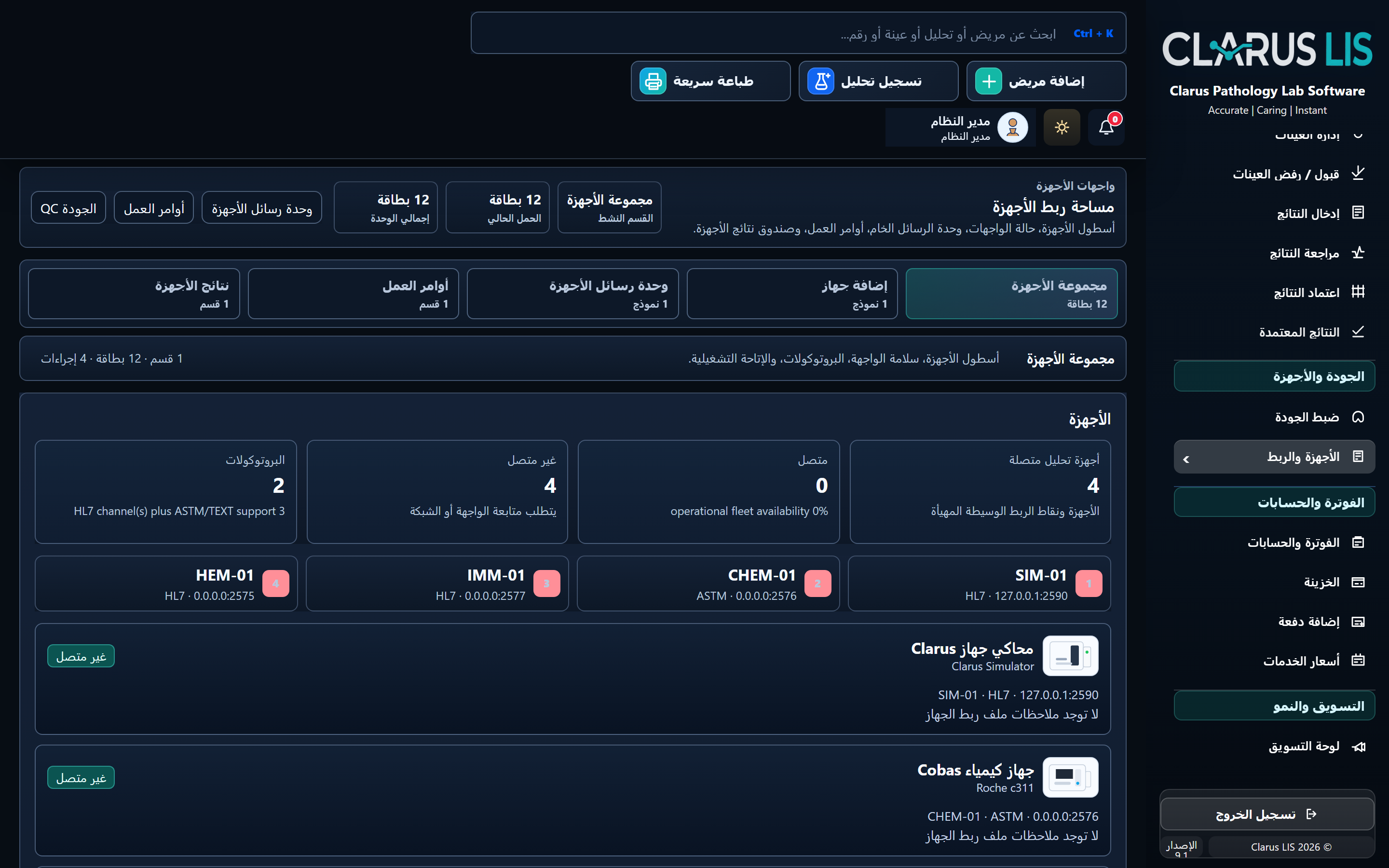Click the الجودة QC header button
The height and width of the screenshot is (868, 1389).
68,208
